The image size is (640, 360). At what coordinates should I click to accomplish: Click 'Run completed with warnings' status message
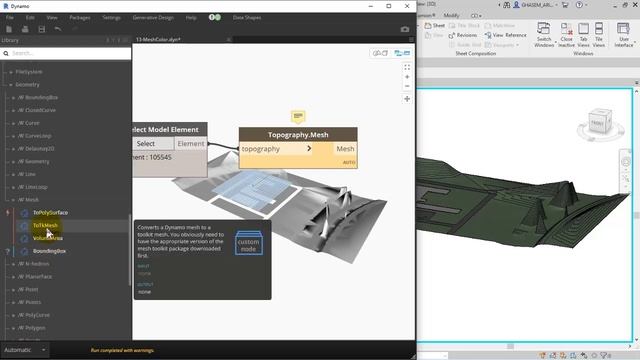[x=122, y=350]
